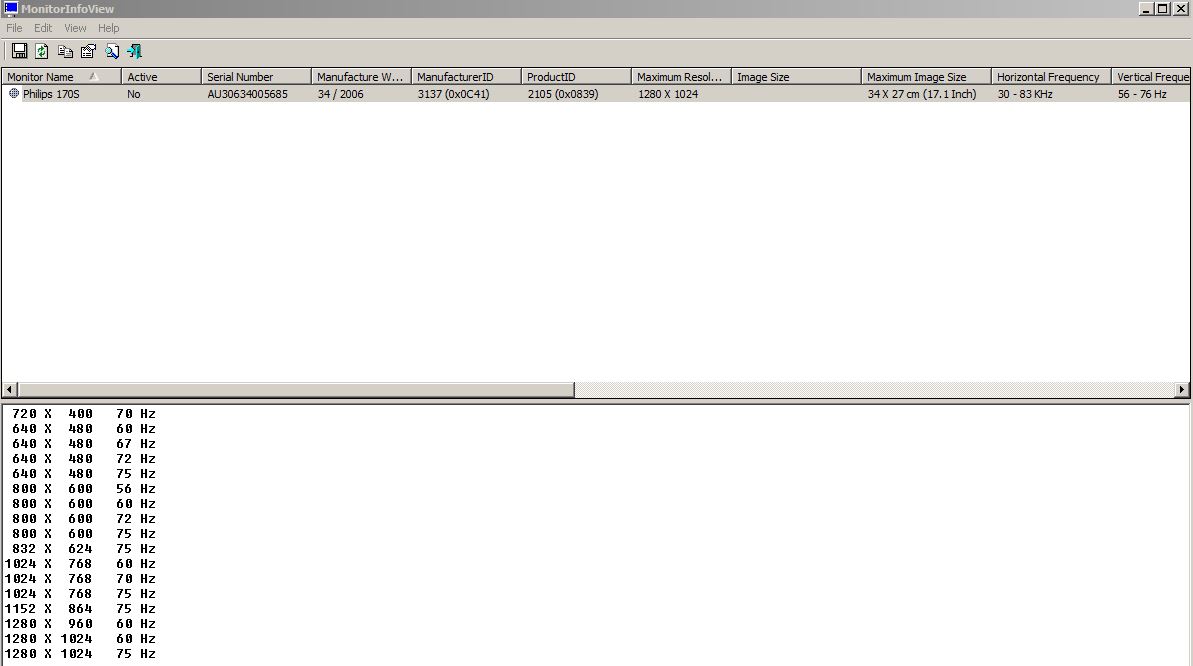
Task: Click the 800 X 600 75 Hz line
Action: pyautogui.click(x=84, y=534)
